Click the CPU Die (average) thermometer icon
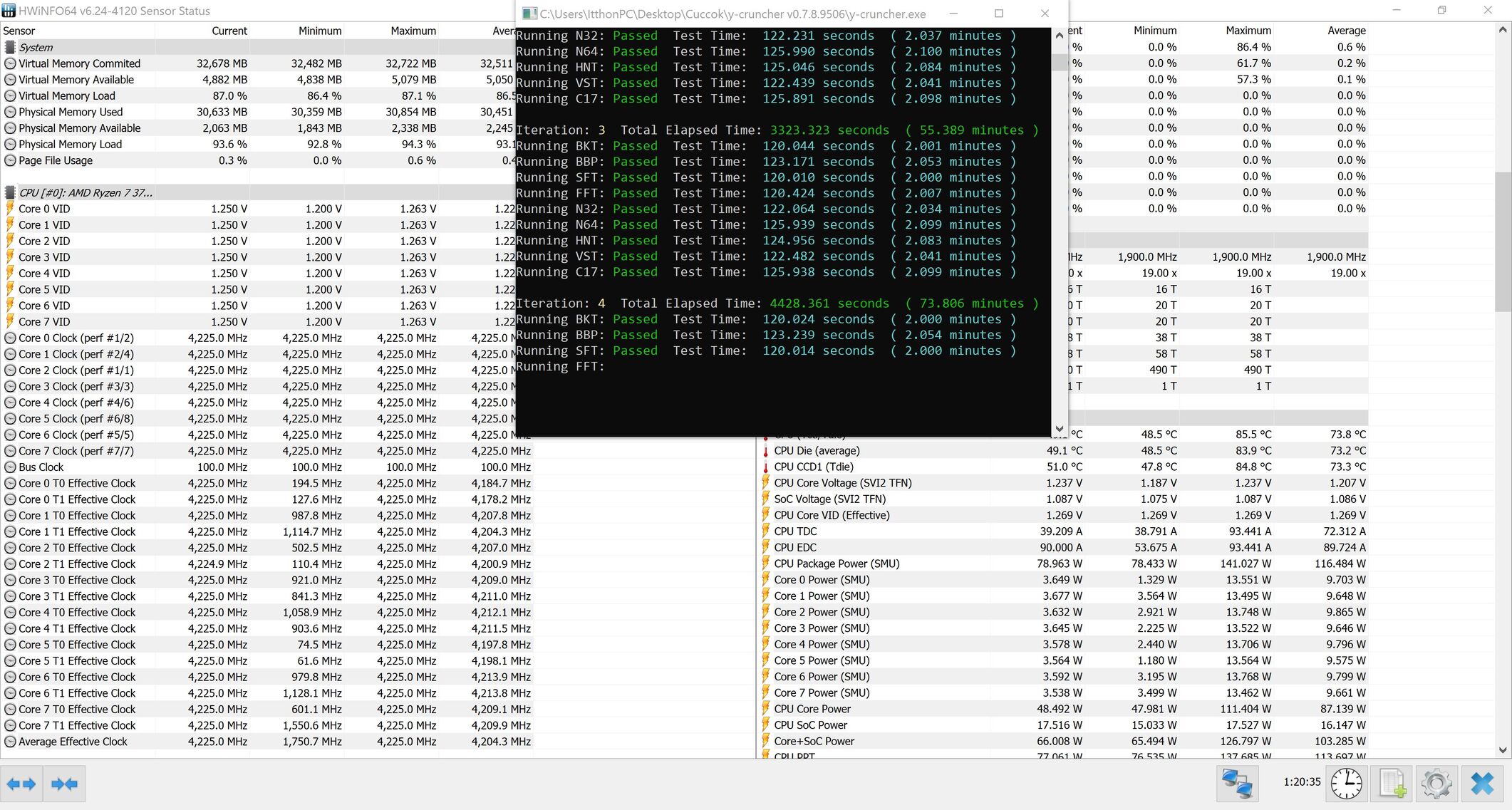The width and height of the screenshot is (1512, 810). (x=766, y=451)
